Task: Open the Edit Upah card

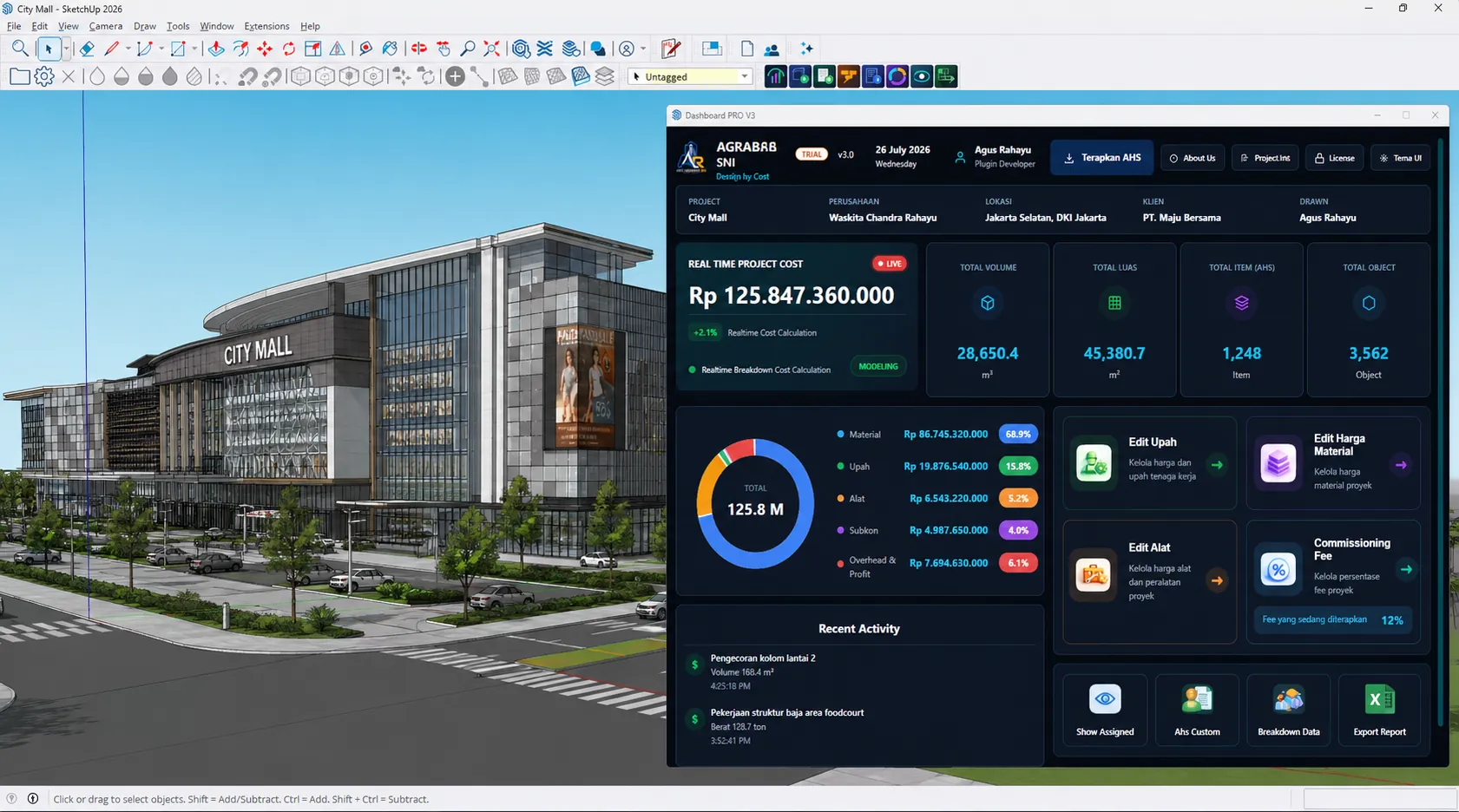Action: [1150, 463]
